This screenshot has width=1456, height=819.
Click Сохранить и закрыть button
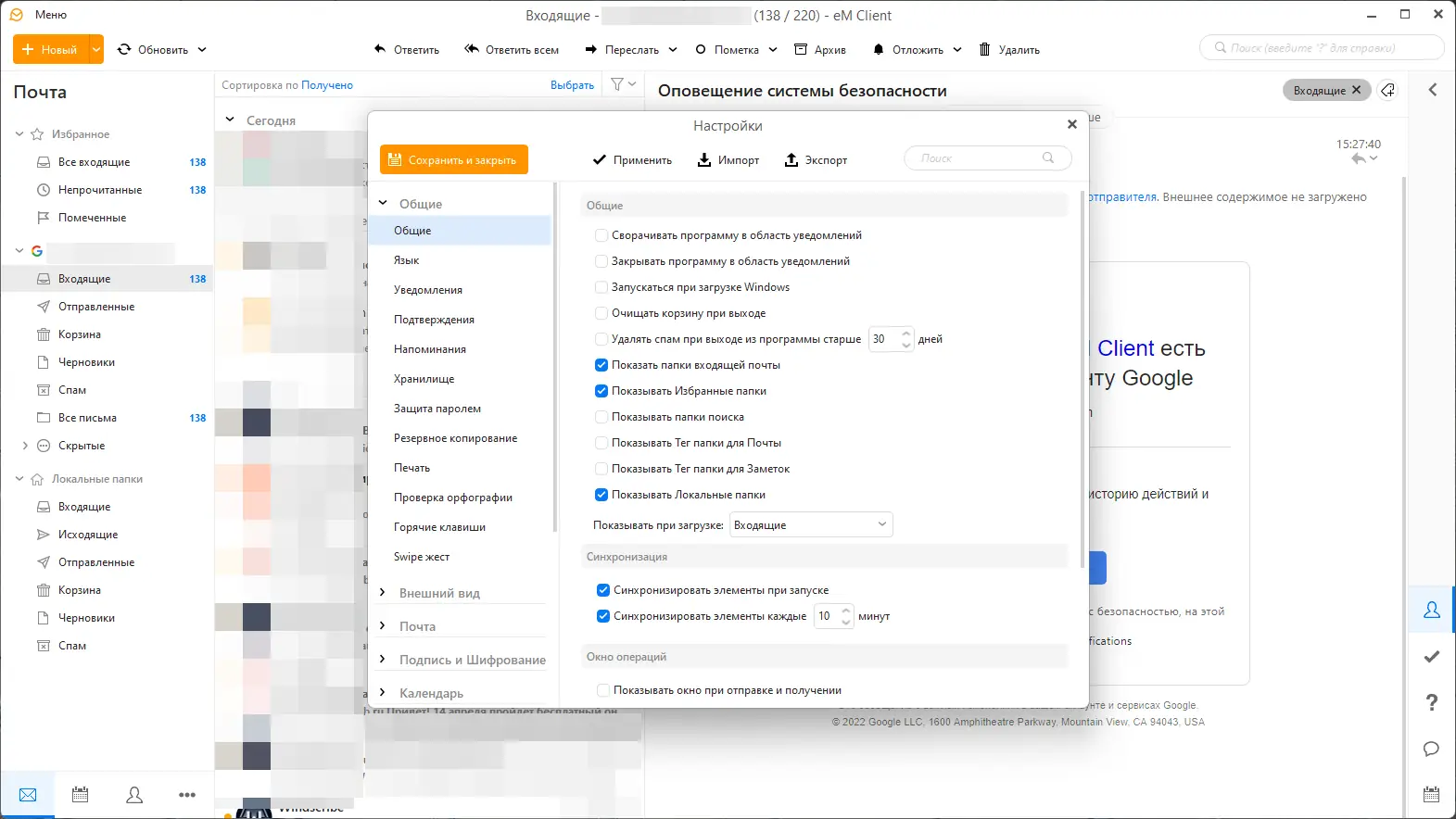454,159
